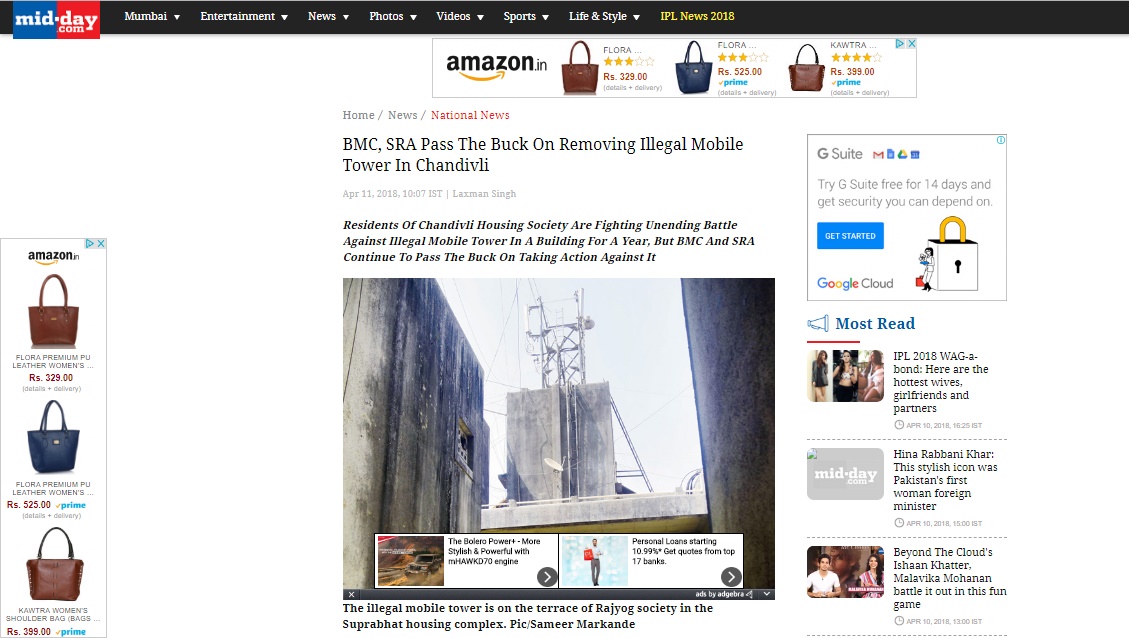Close the top Amazon banner ad
Viewport: 1129px width, 638px height.
(911, 44)
